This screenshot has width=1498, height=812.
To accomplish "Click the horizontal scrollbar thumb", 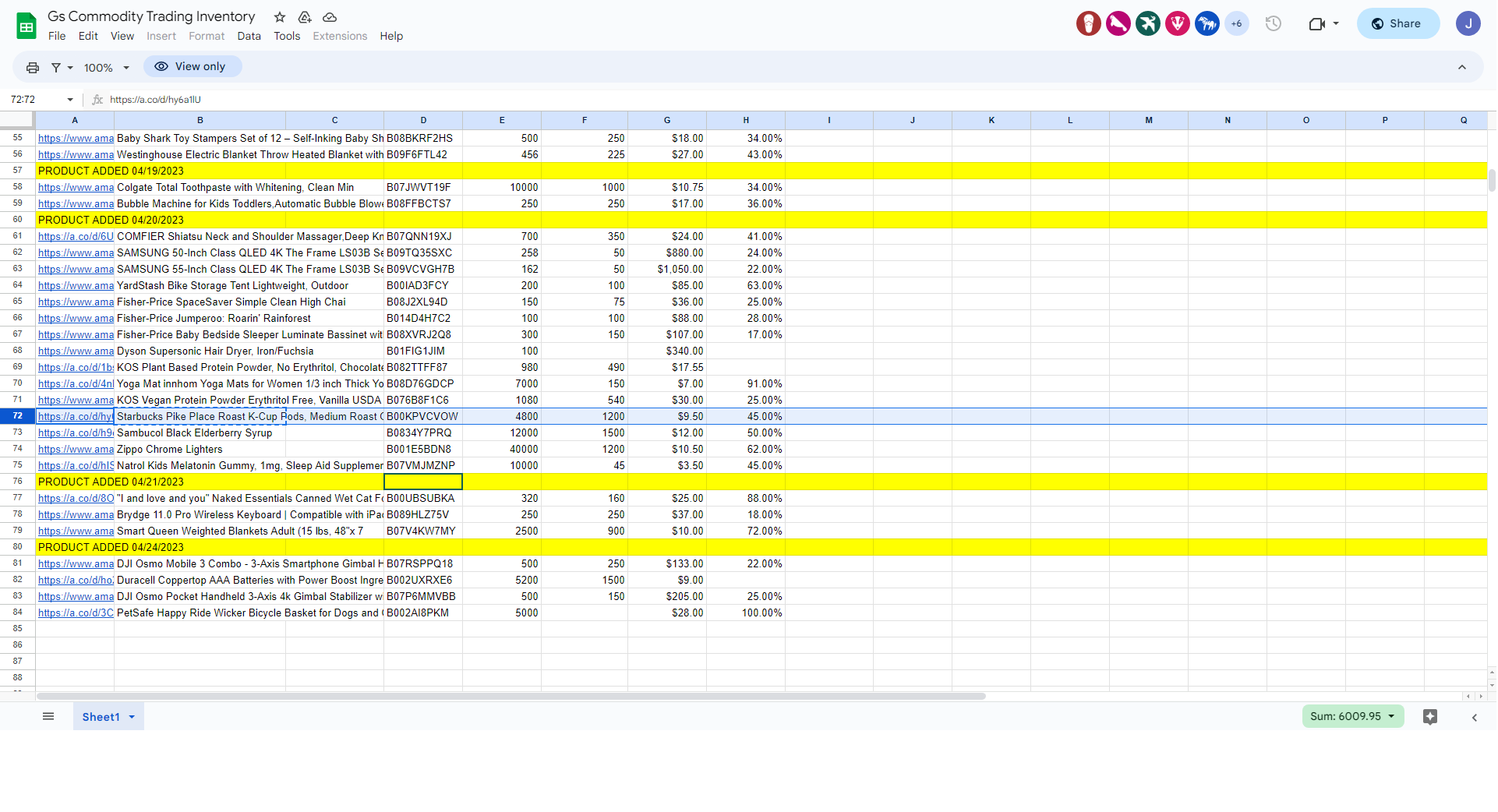I will pos(511,696).
